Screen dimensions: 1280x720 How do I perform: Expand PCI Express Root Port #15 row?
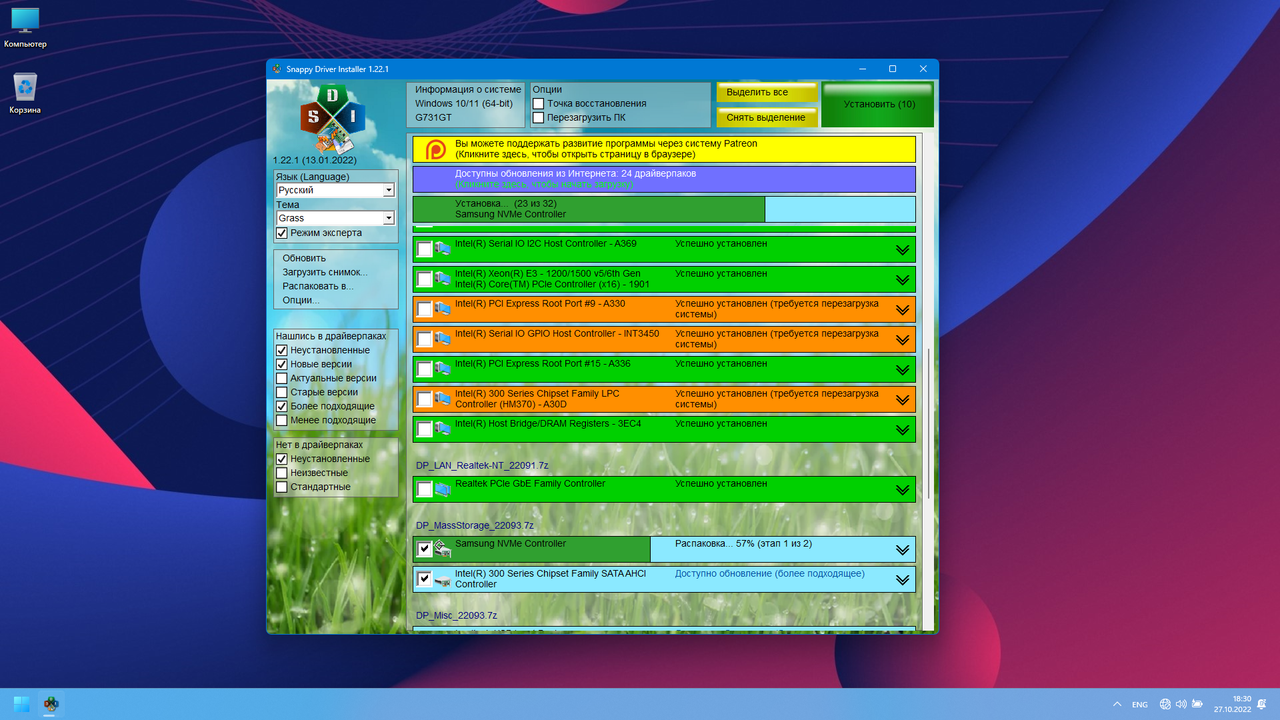coord(903,370)
